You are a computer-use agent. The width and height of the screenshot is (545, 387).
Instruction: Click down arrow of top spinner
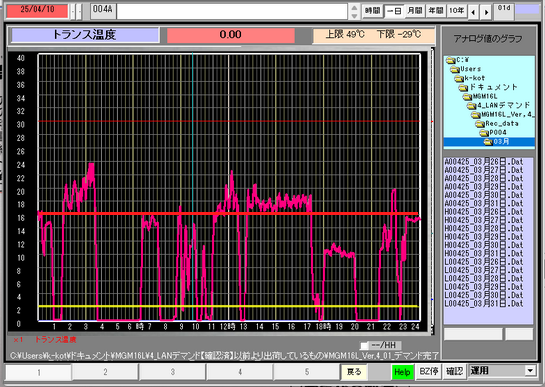(x=354, y=16)
